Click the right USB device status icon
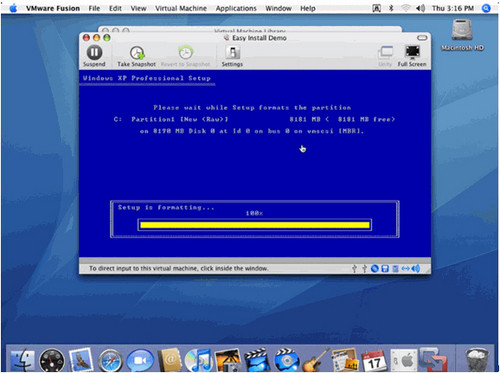 pos(364,269)
